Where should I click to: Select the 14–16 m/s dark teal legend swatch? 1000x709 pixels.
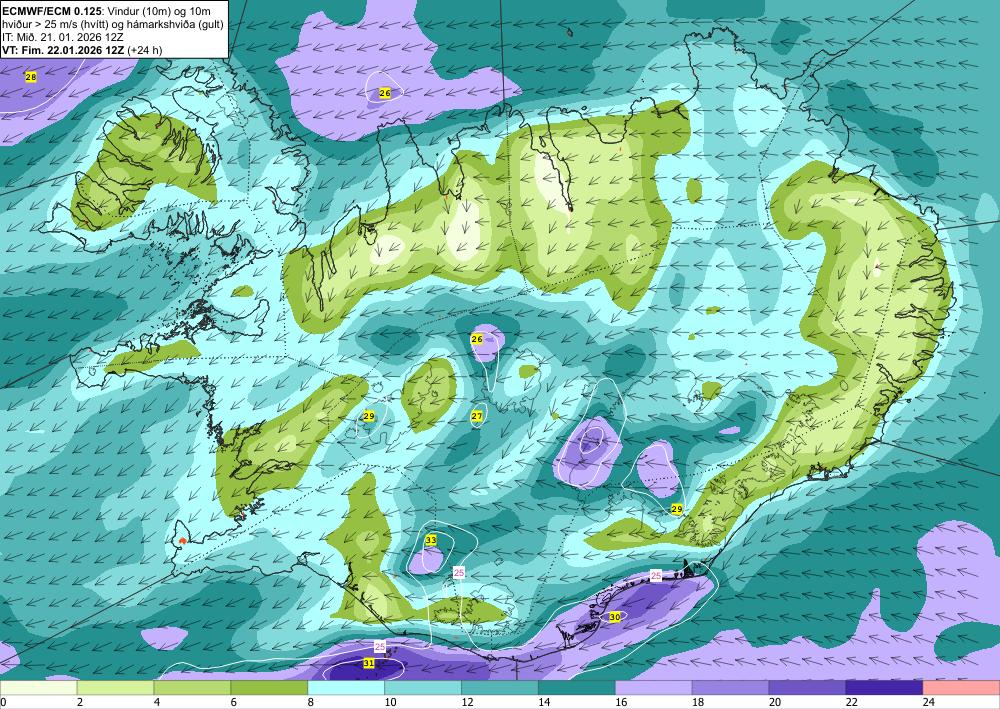click(x=577, y=688)
